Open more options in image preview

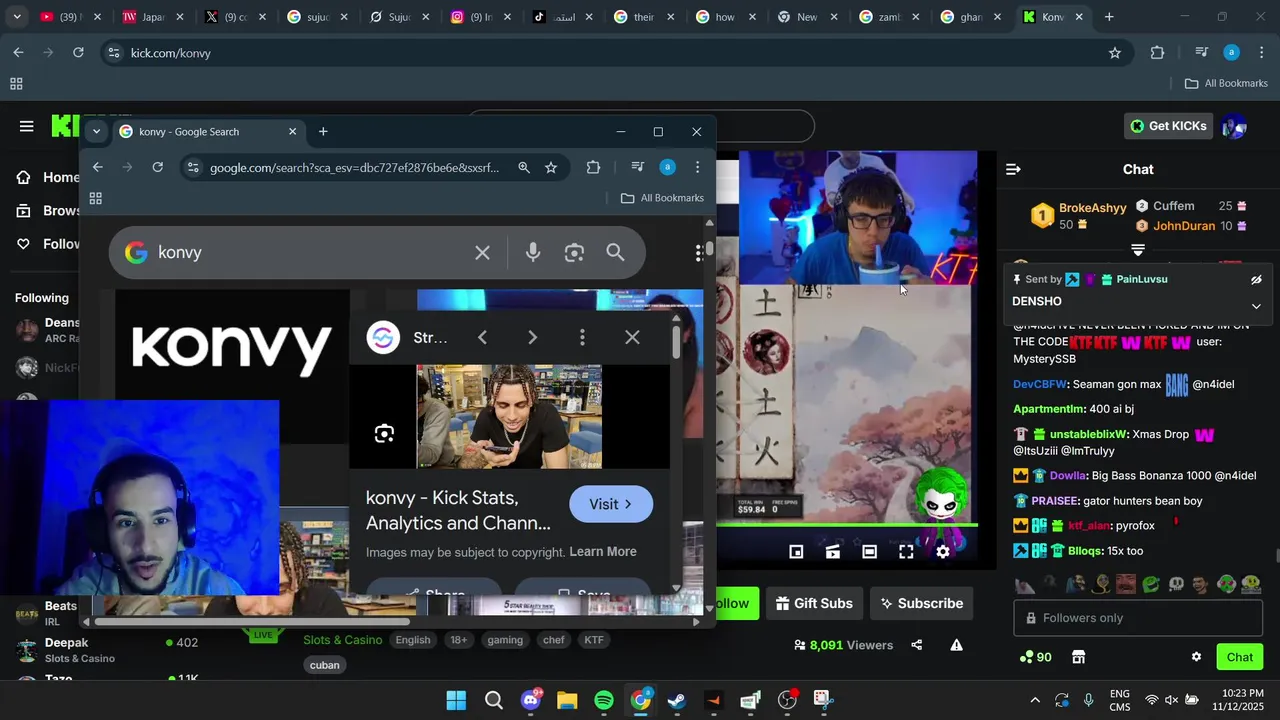click(x=582, y=338)
